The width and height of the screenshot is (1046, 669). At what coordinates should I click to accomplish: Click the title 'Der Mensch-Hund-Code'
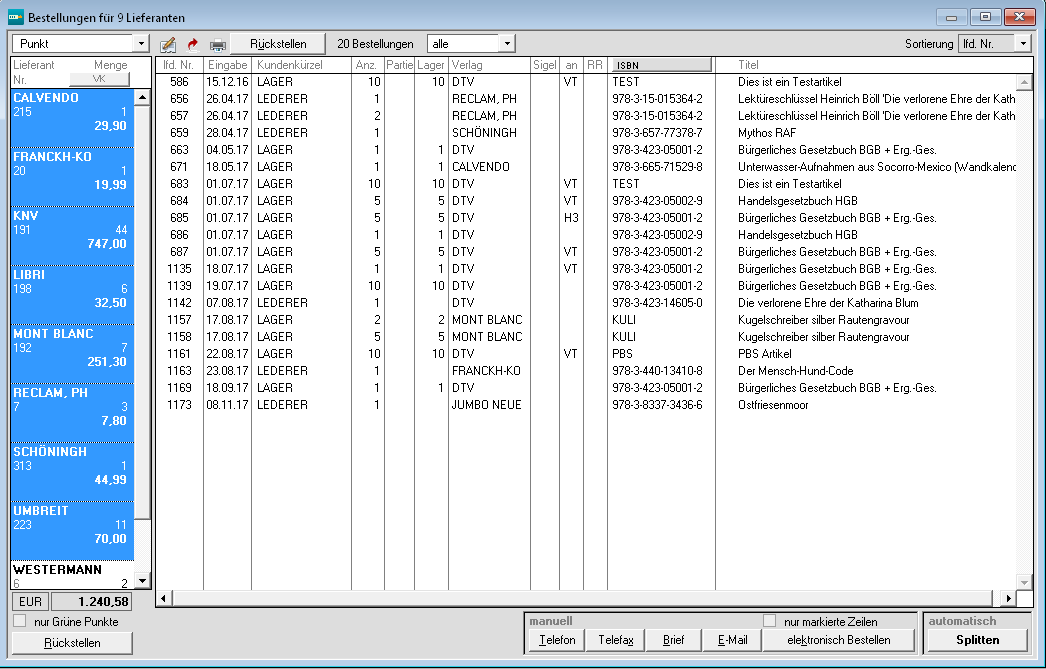[795, 371]
